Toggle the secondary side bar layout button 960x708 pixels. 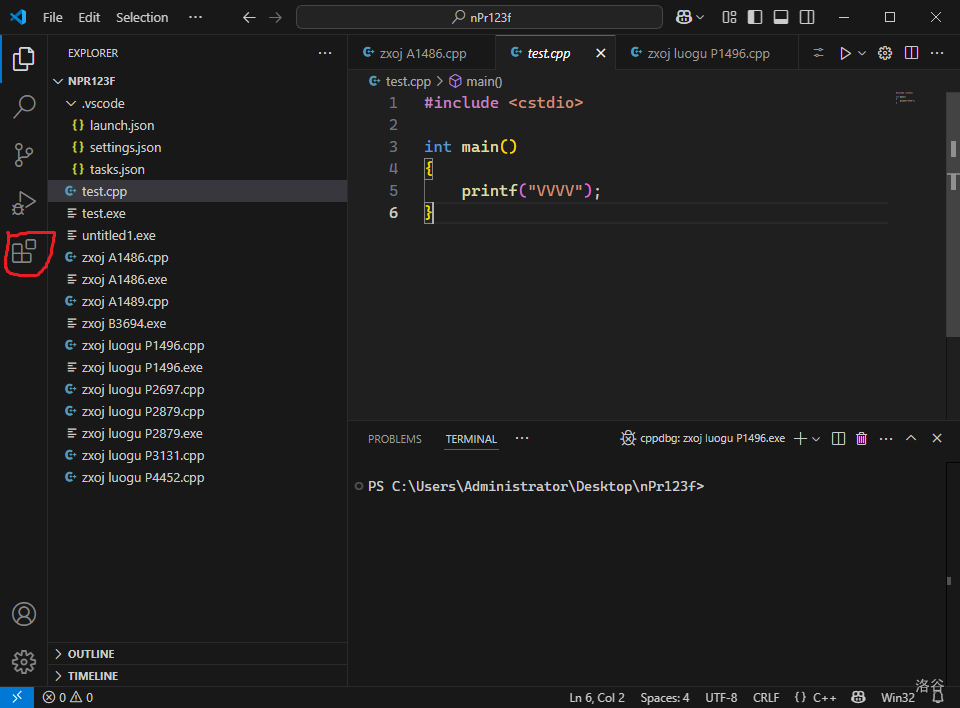(x=806, y=17)
